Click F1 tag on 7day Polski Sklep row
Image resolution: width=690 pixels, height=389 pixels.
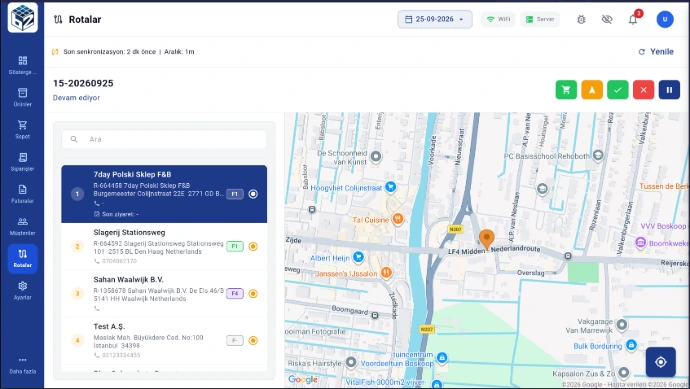(235, 194)
